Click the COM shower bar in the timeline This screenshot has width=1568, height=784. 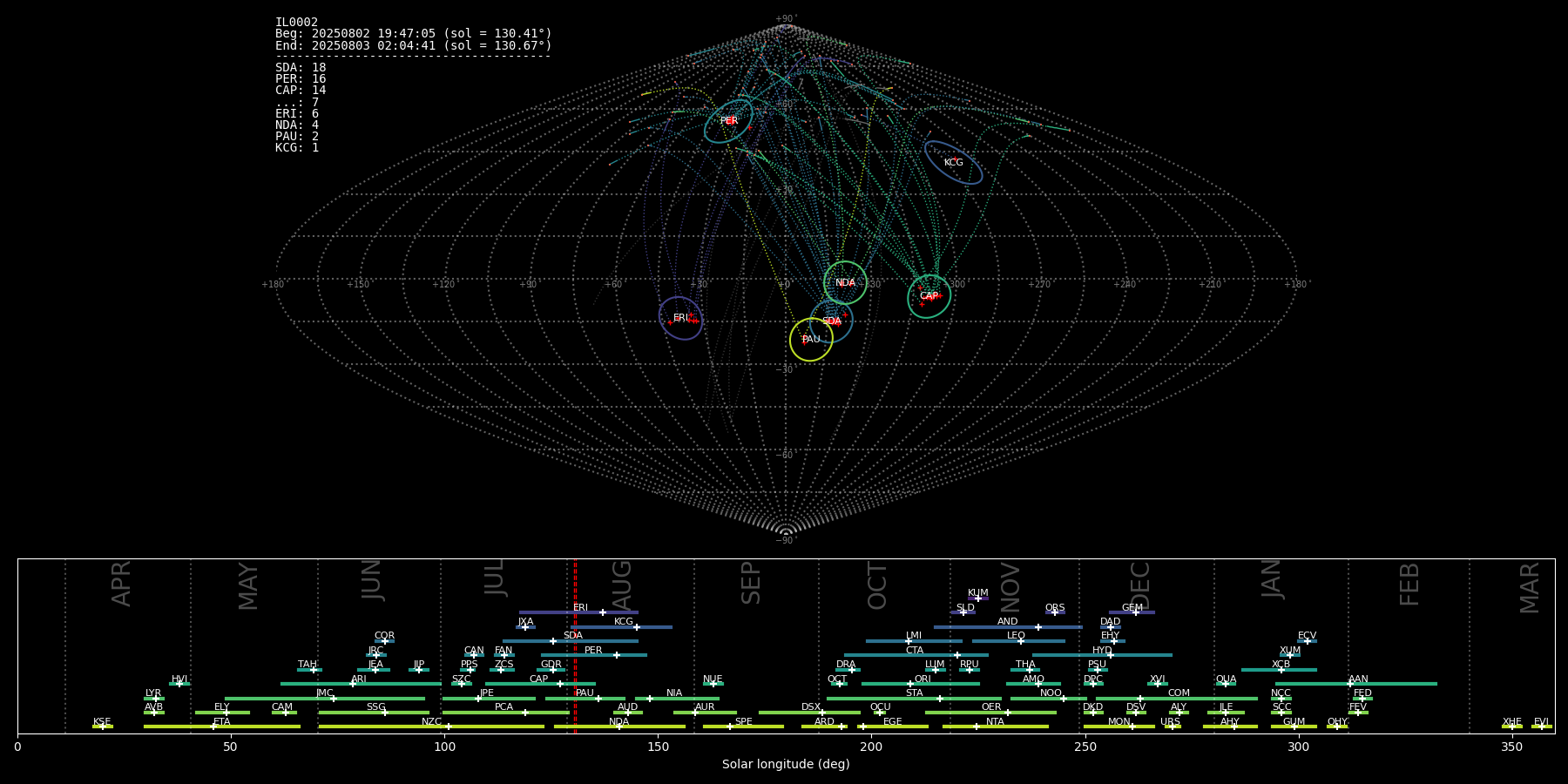pos(1178,699)
